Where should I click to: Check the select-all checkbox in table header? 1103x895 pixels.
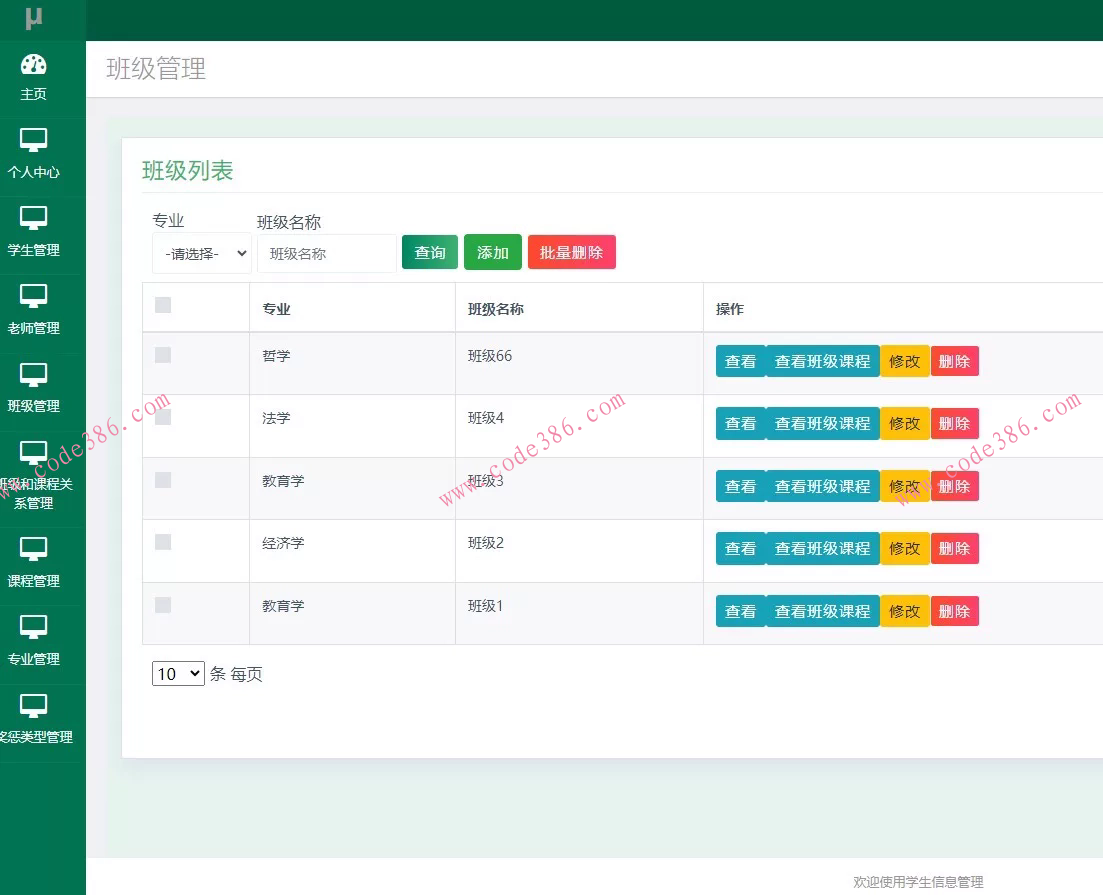163,305
